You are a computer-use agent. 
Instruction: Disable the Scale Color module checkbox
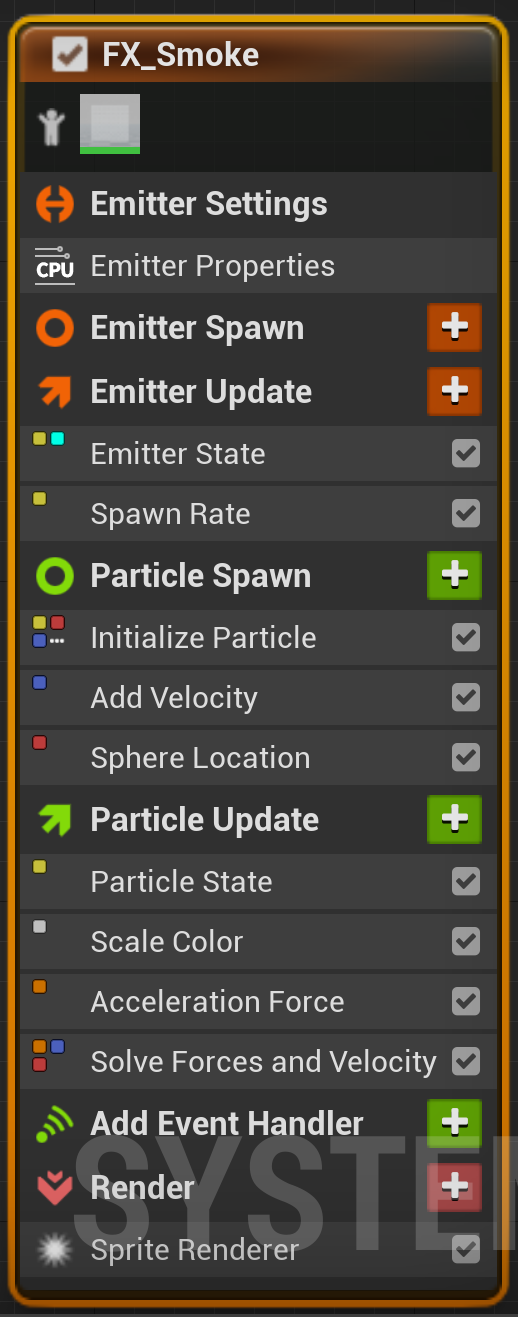(466, 942)
